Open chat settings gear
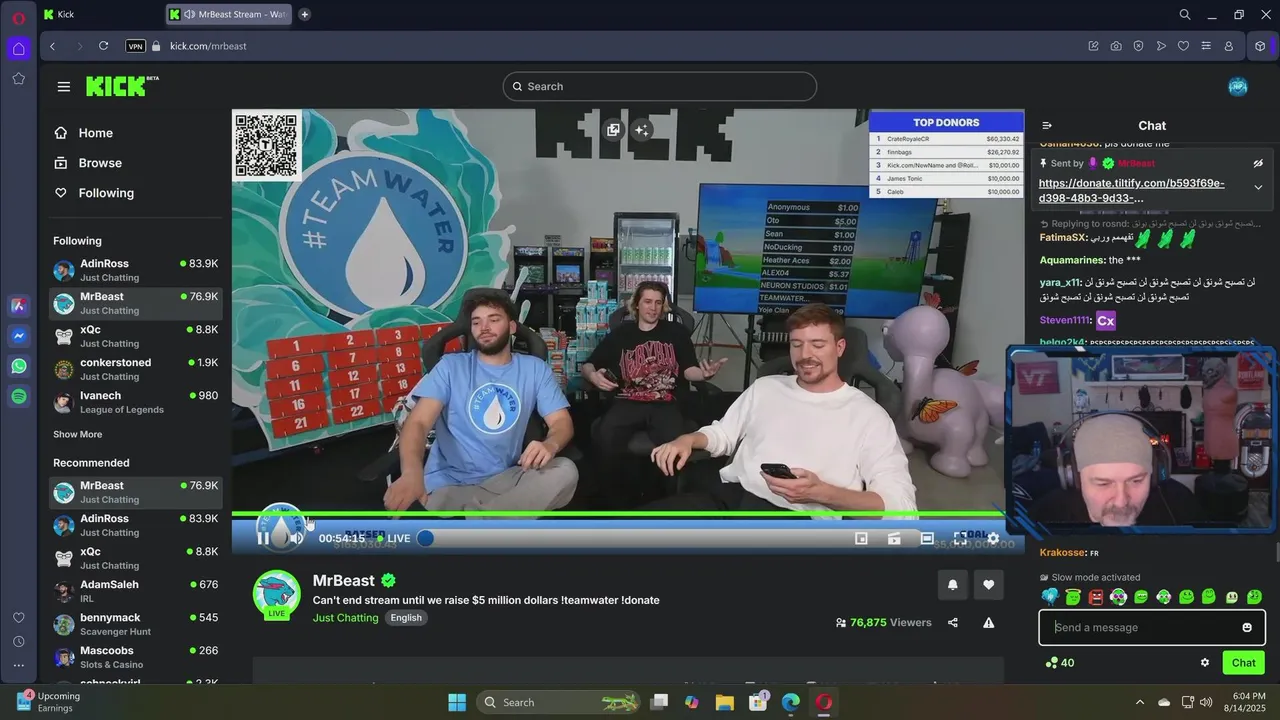1280x720 pixels. tap(1205, 662)
